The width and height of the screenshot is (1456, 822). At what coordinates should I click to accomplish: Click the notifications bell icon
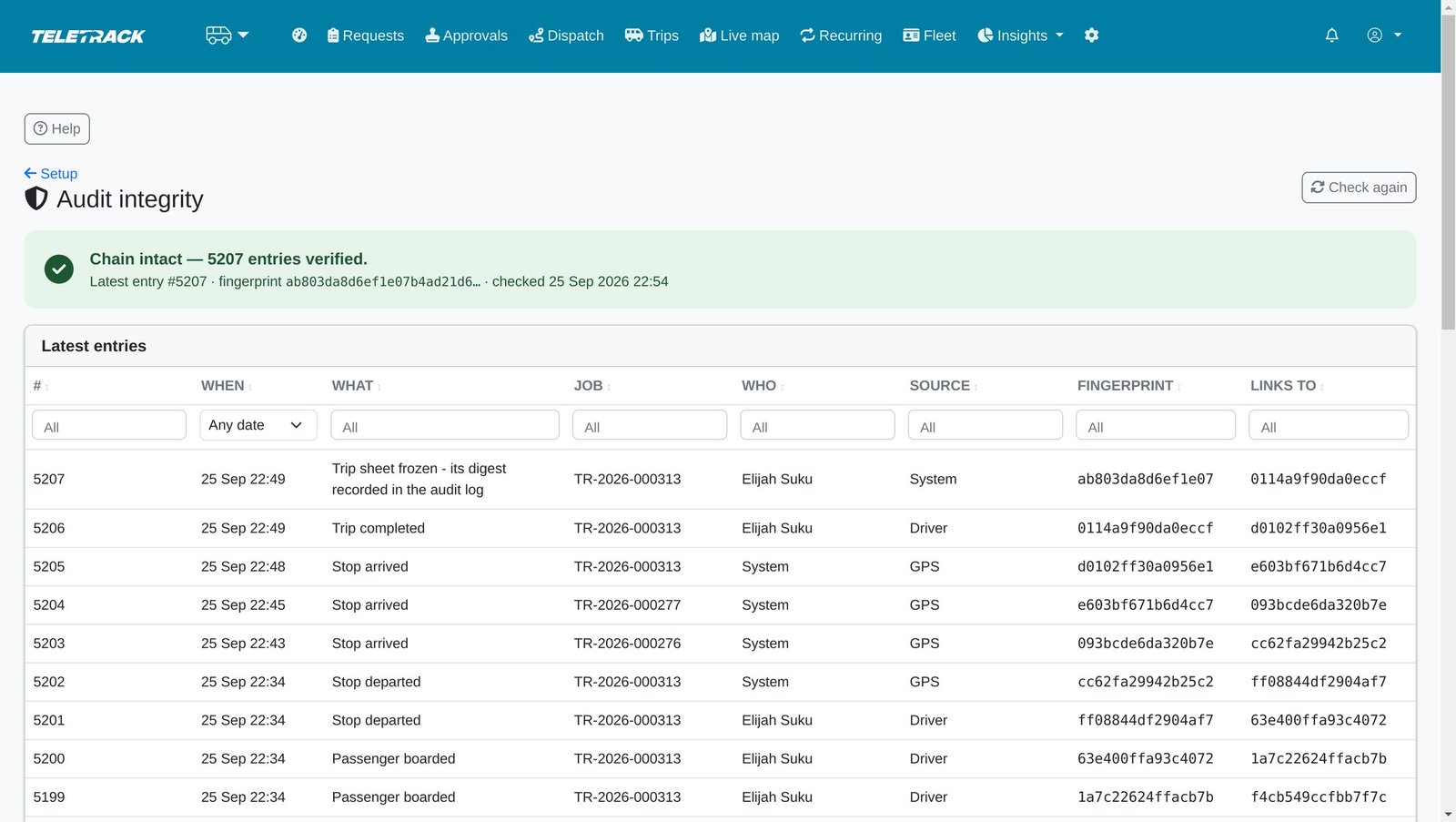1331,36
